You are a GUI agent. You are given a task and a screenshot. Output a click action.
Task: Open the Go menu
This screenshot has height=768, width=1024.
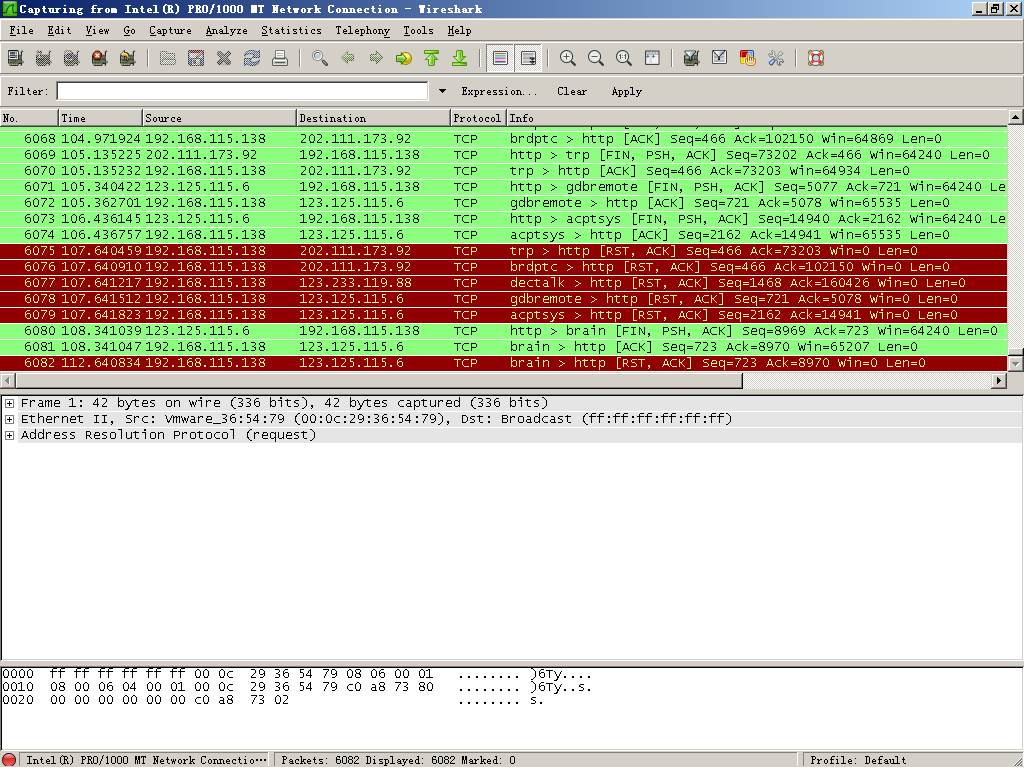click(x=129, y=30)
